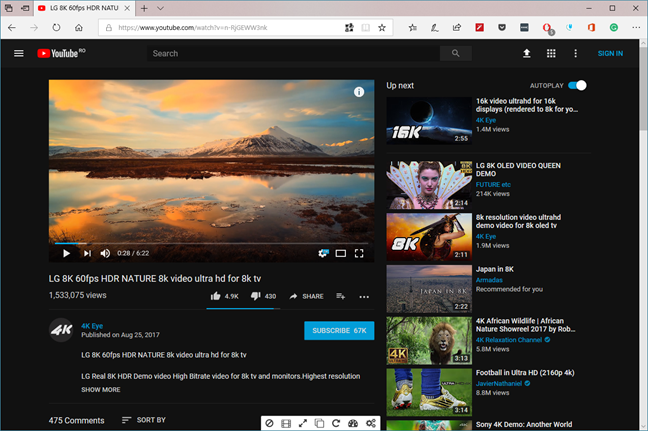Screen dimensions: 648x431
Task: Visit the FUTURE etc channel link
Action: pos(493,185)
